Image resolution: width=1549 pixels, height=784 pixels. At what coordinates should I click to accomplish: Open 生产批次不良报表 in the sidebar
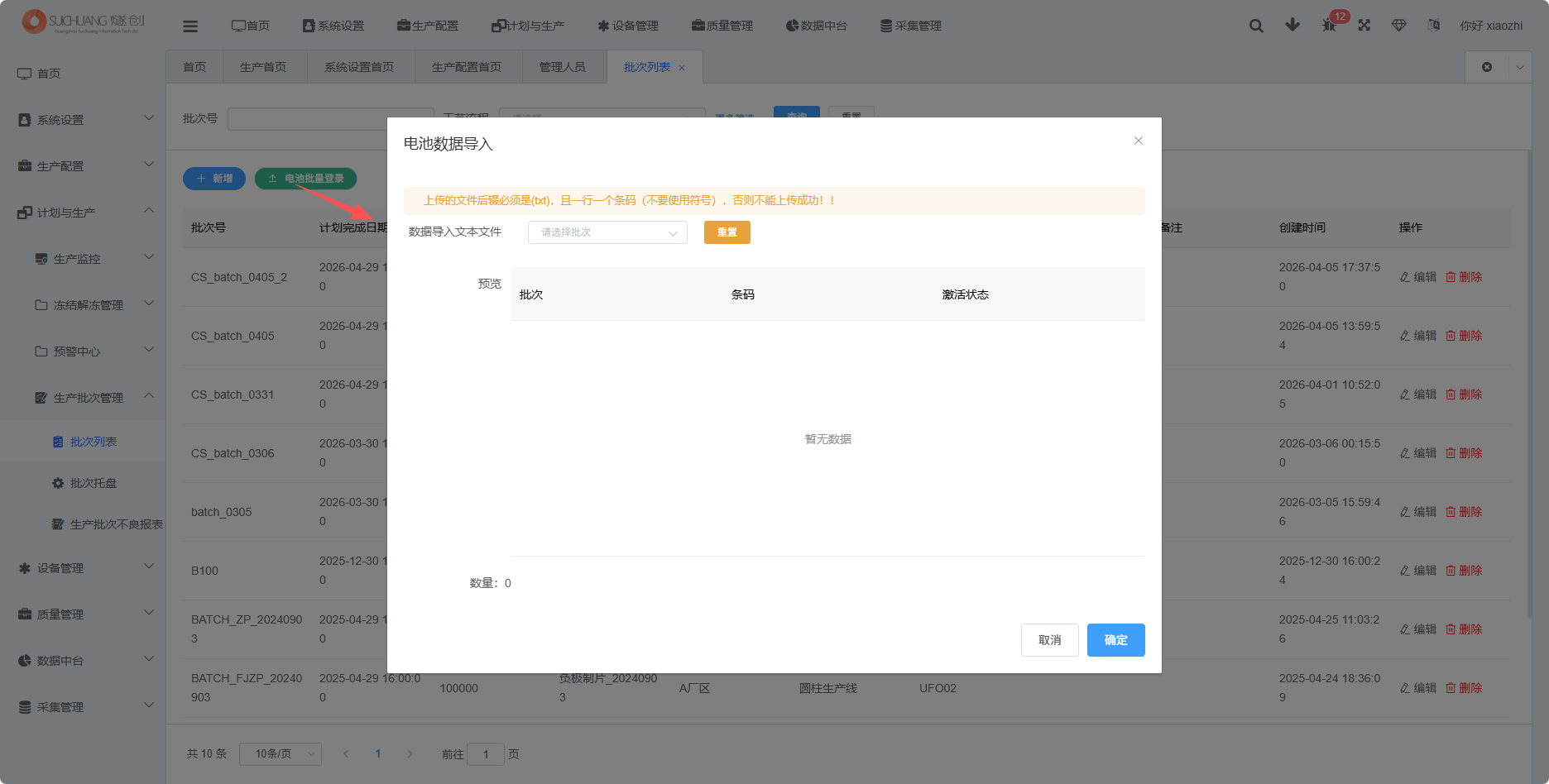[x=83, y=524]
